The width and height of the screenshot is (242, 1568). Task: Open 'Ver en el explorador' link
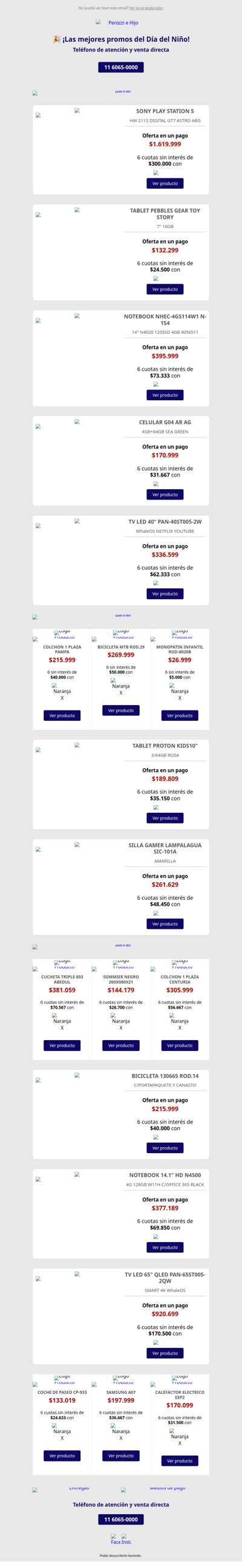pyautogui.click(x=146, y=8)
